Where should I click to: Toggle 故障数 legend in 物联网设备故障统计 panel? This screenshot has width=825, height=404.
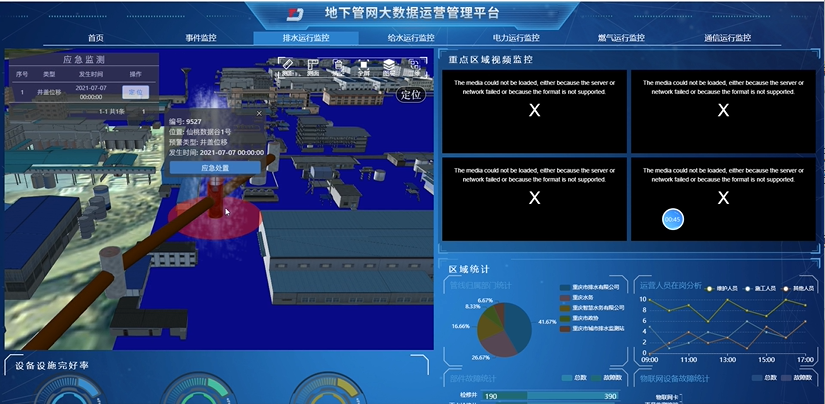(x=797, y=378)
